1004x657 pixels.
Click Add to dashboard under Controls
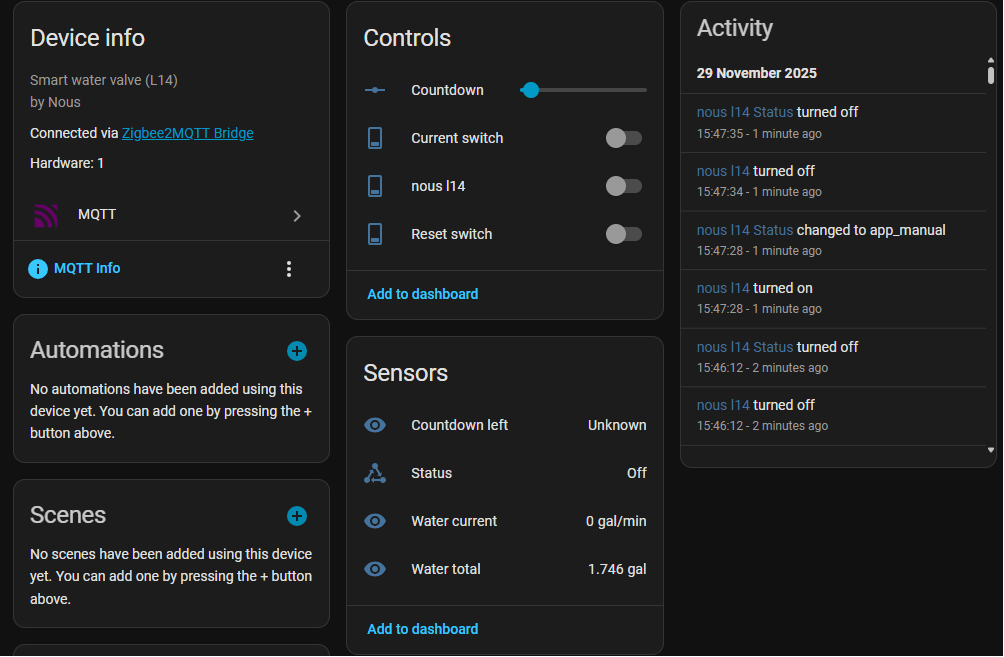(422, 294)
